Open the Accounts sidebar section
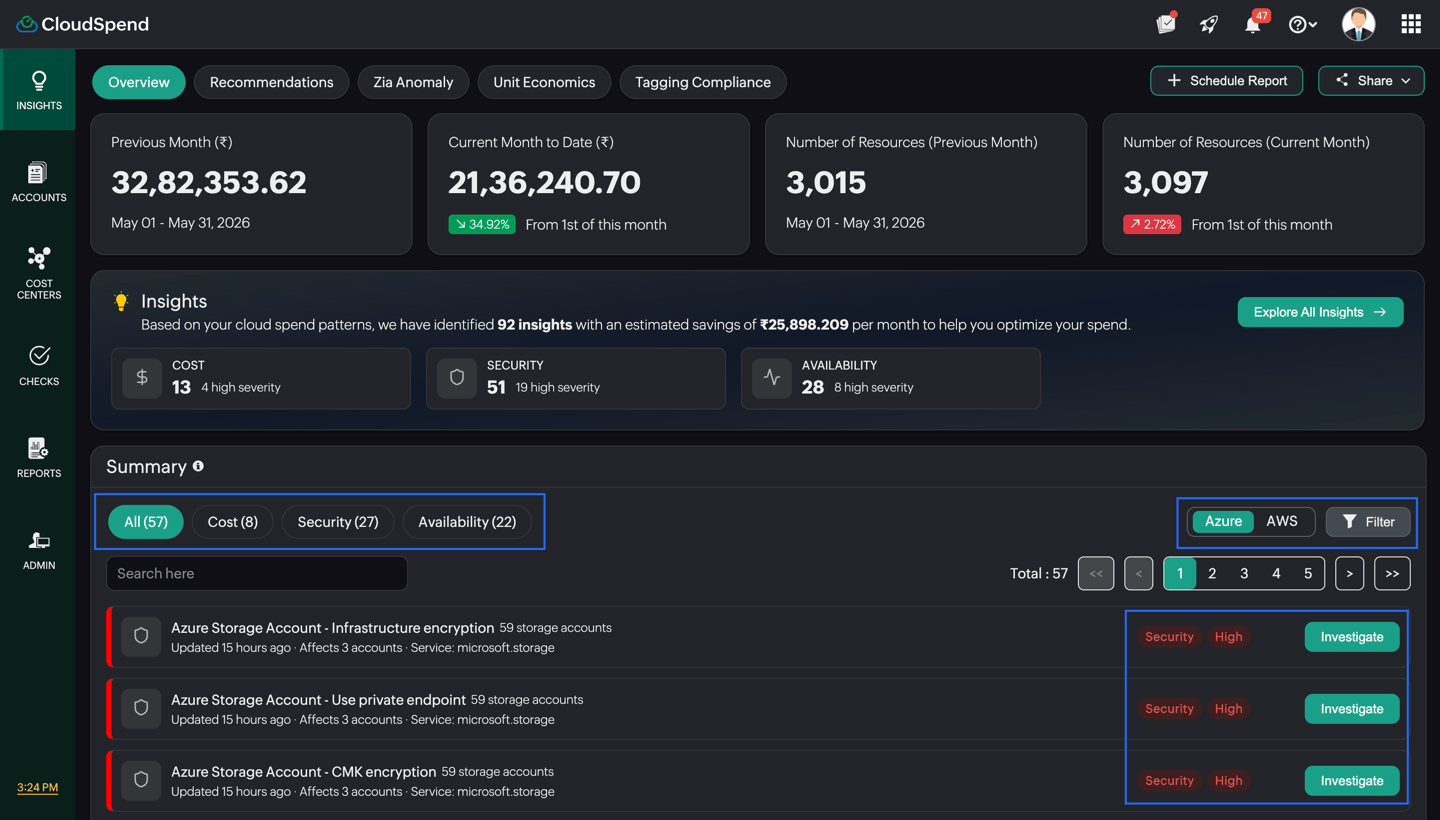The height and width of the screenshot is (820, 1440). coord(38,182)
